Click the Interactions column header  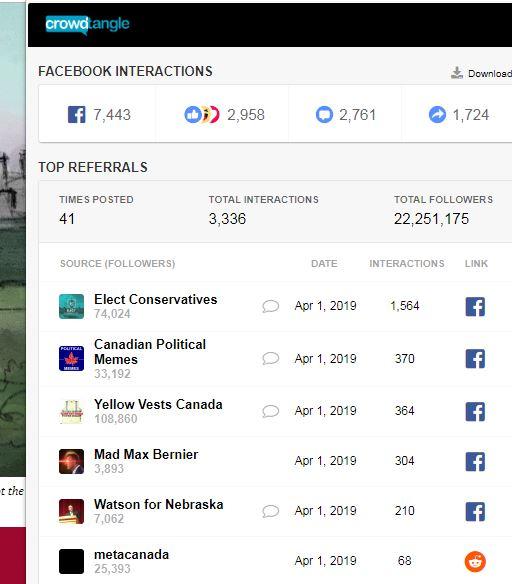[407, 264]
